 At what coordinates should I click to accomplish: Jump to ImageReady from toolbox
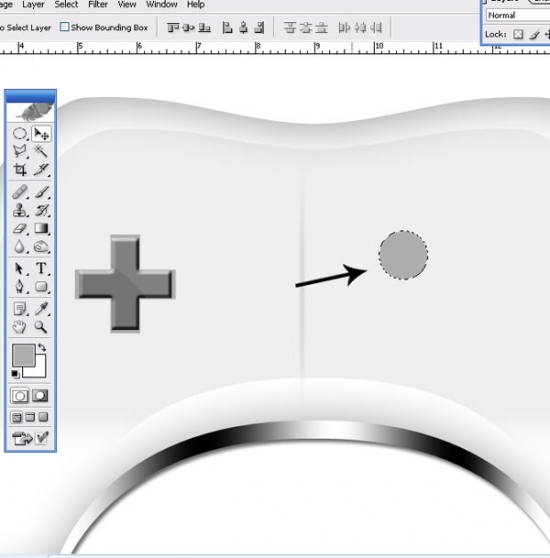click(x=22, y=438)
